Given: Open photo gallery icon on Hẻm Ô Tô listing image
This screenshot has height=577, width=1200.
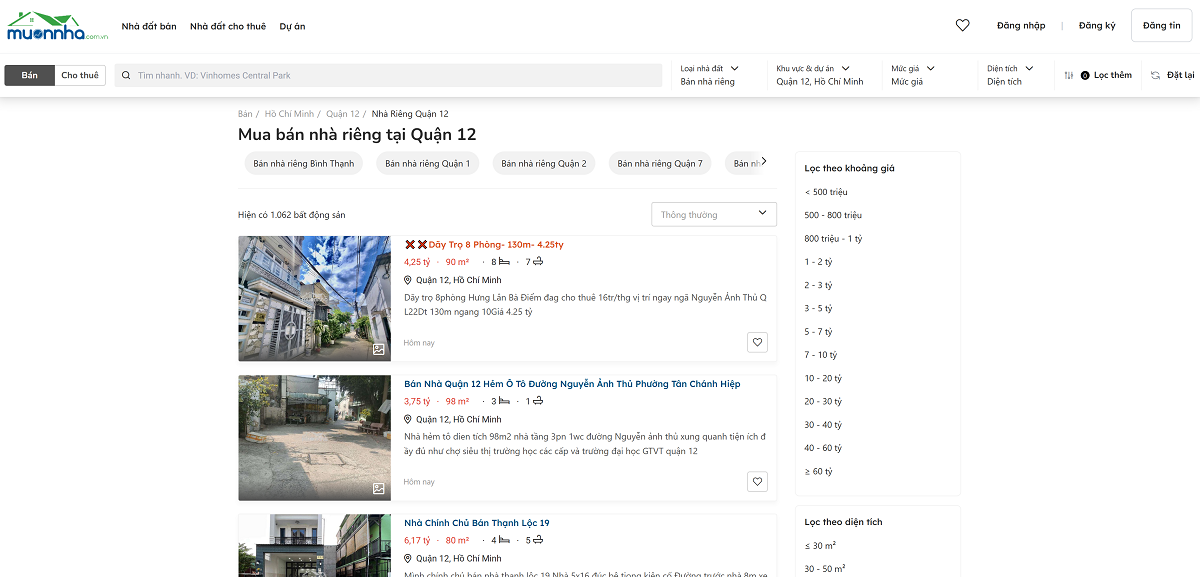Looking at the screenshot, I should point(379,489).
